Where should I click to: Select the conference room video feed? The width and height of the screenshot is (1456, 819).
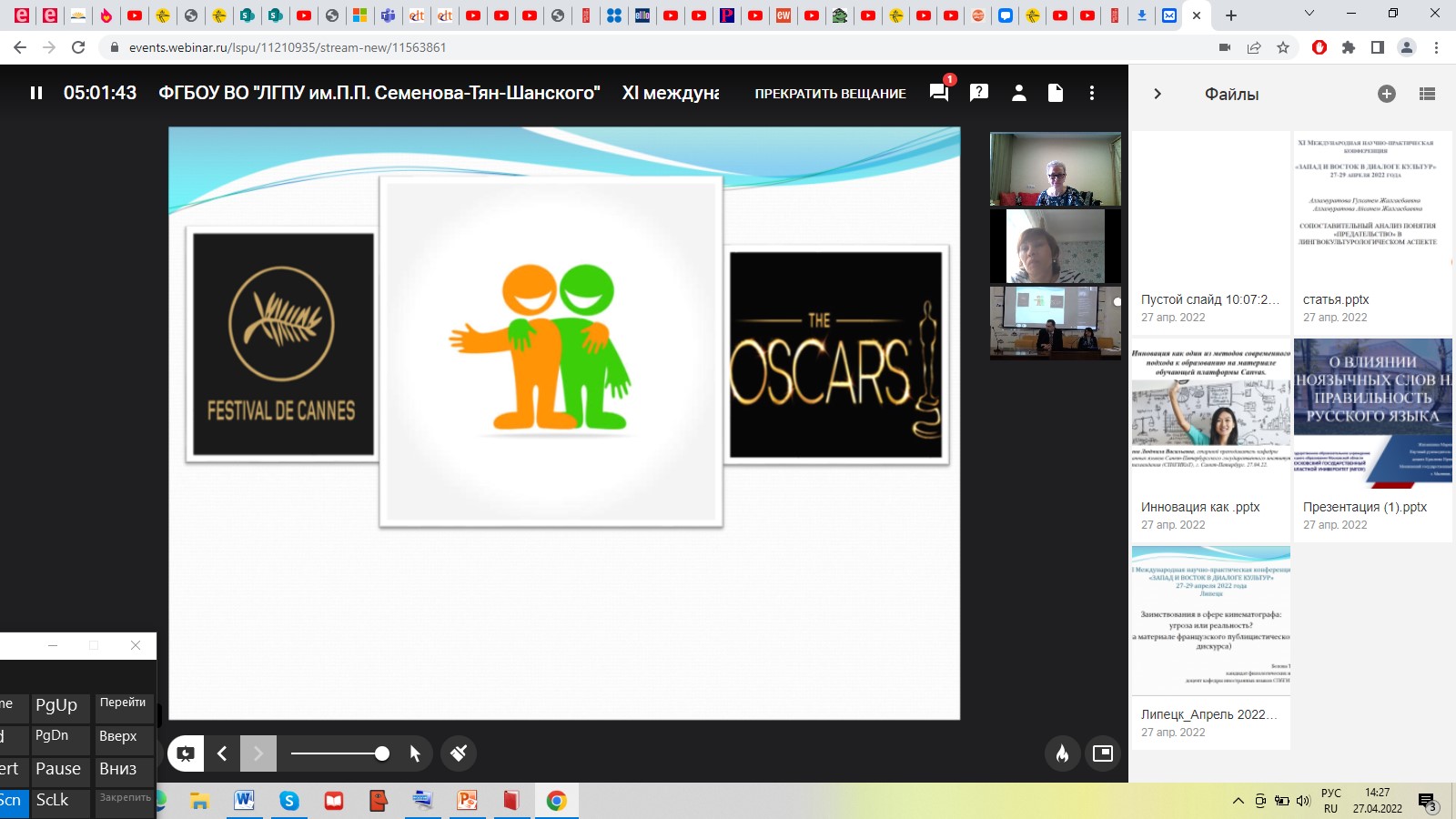click(1056, 322)
